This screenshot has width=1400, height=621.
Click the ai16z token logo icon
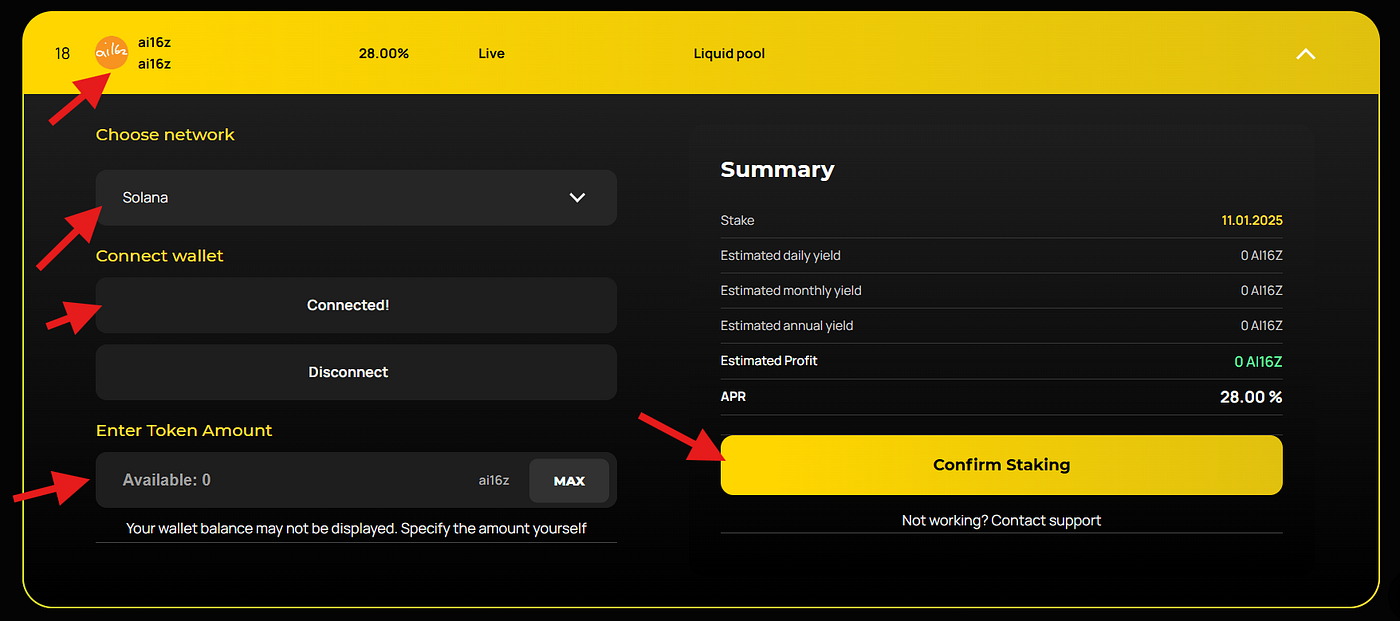[x=111, y=53]
